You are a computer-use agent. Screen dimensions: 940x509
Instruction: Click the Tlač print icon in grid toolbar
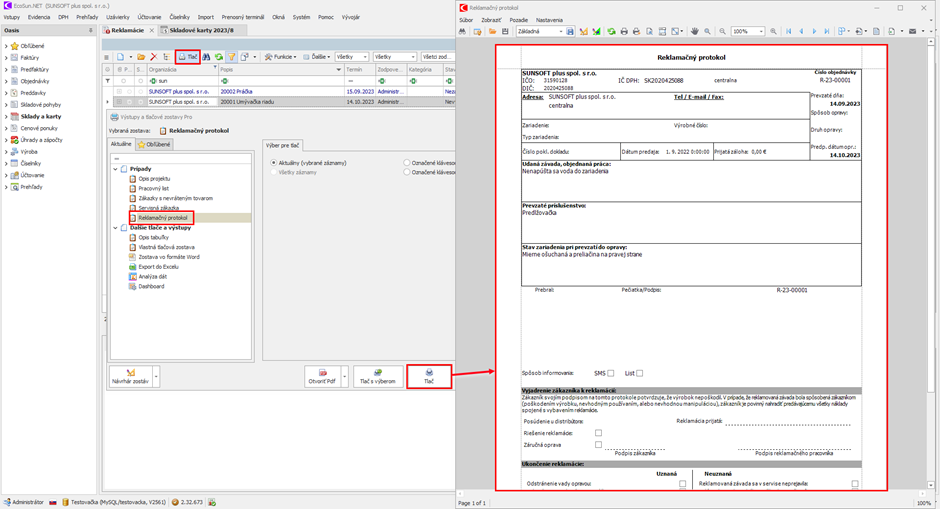tap(188, 57)
